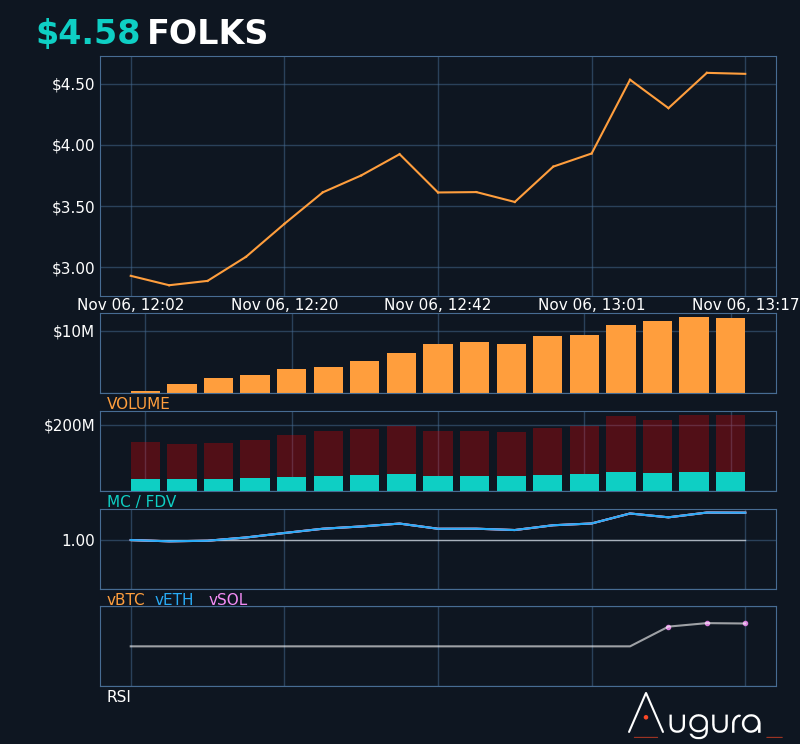Click the $4.50 price axis label

click(73, 84)
